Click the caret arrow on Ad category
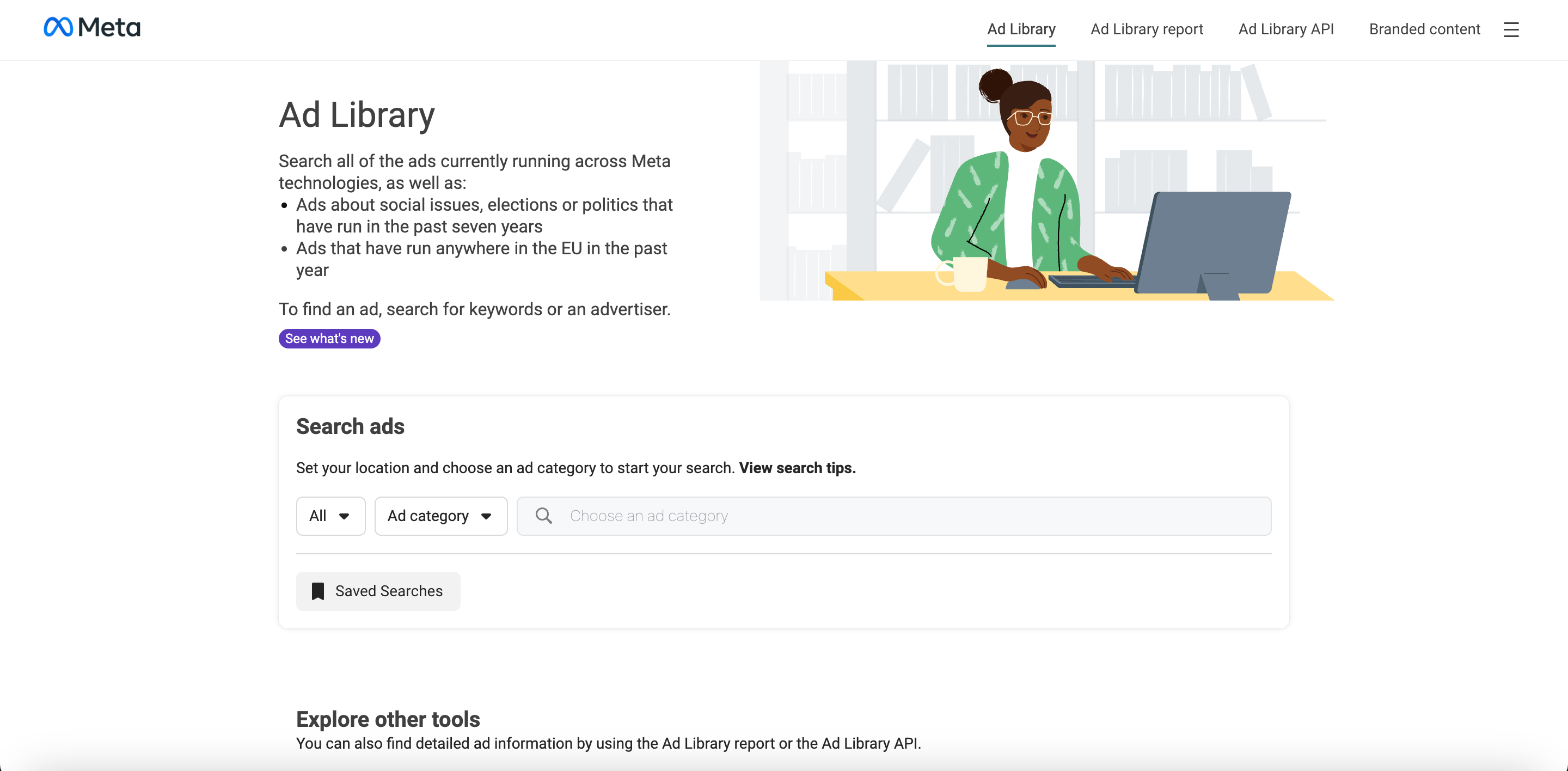Viewport: 1568px width, 771px height. pyautogui.click(x=486, y=517)
